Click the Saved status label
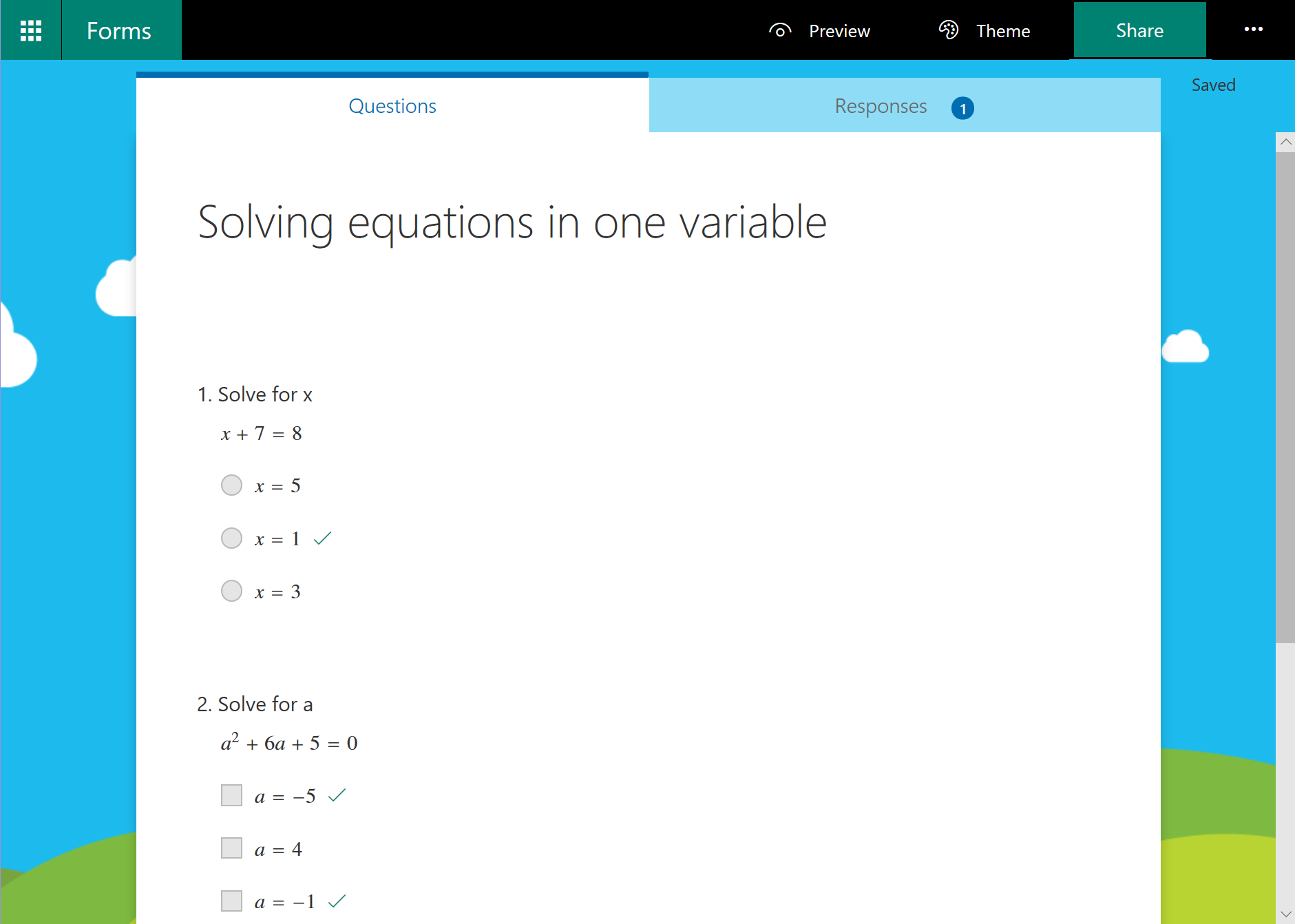 1213,84
